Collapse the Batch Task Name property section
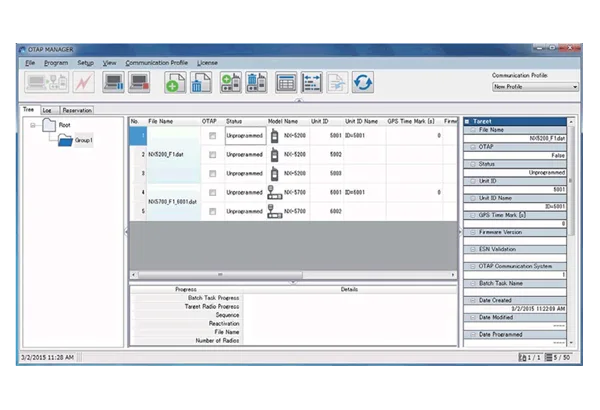Image resolution: width=600 pixels, height=410 pixels. click(473, 284)
